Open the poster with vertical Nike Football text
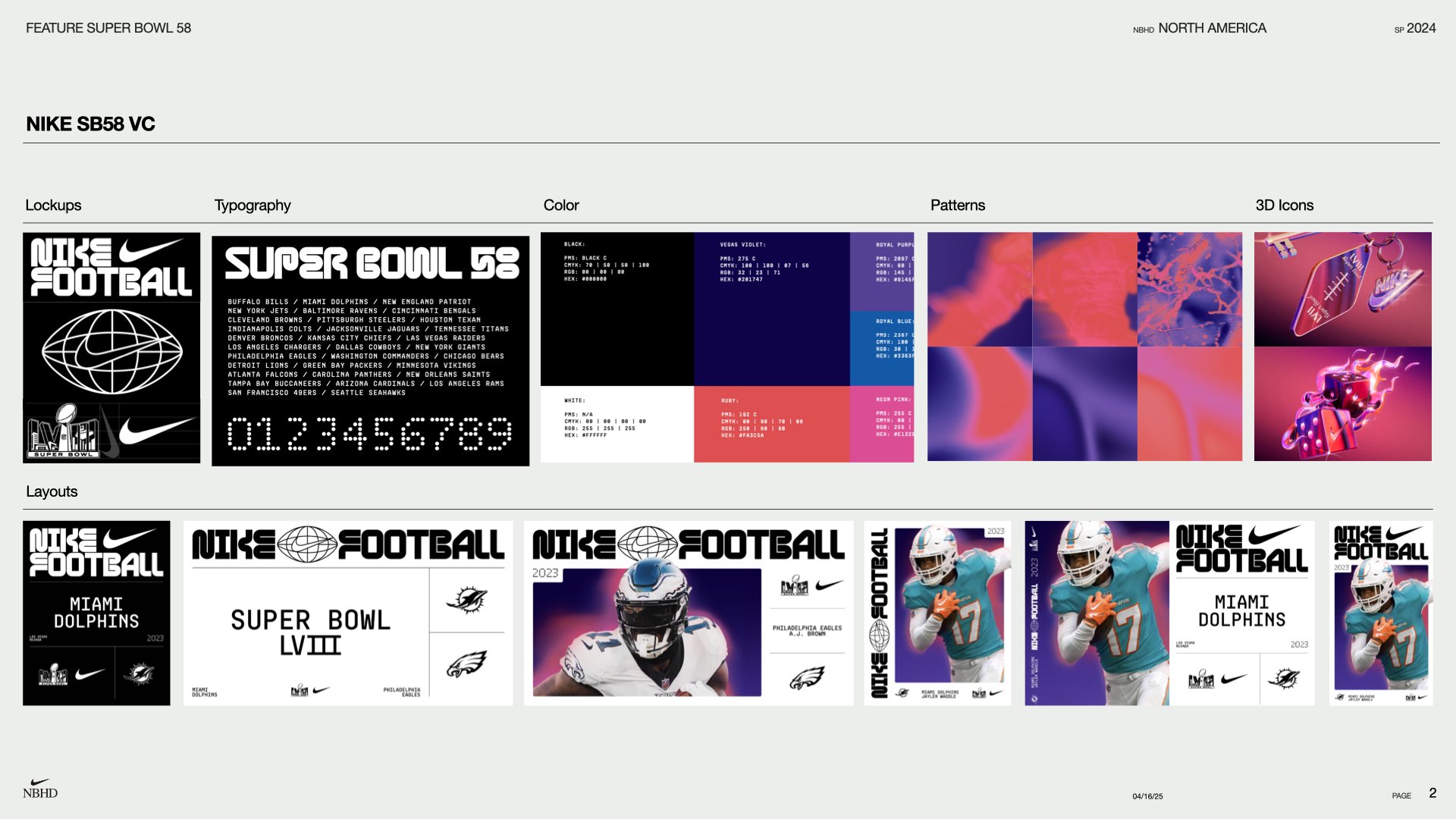Image resolution: width=1456 pixels, height=819 pixels. point(937,613)
